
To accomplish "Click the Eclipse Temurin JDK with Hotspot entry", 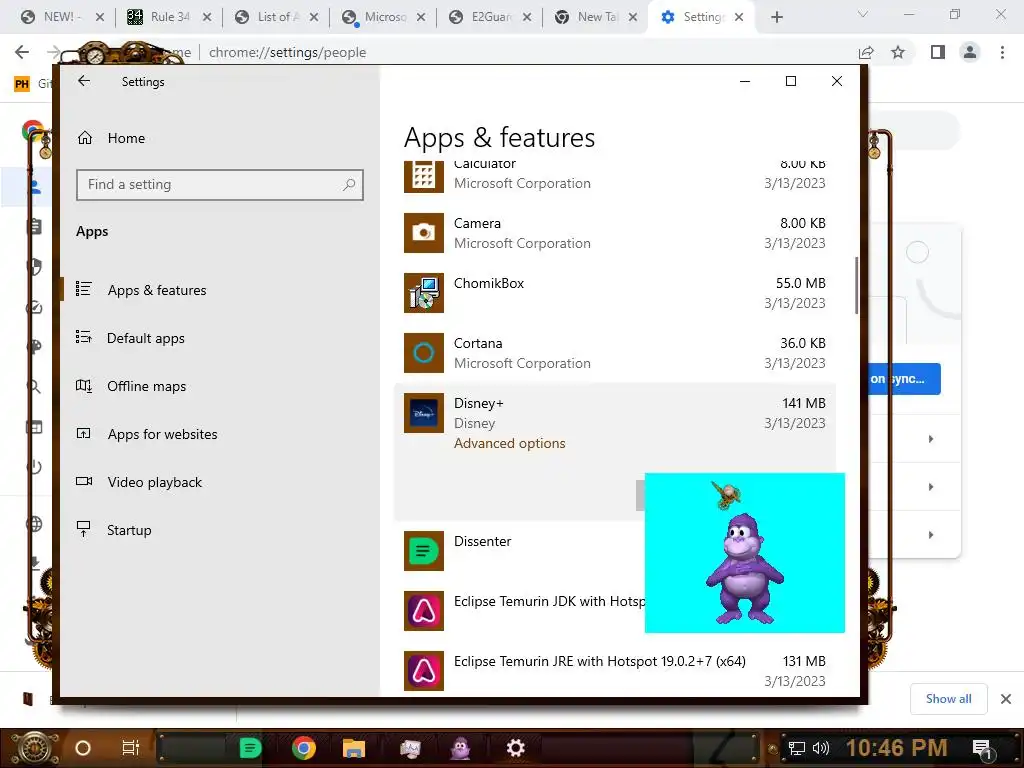I will [549, 601].
